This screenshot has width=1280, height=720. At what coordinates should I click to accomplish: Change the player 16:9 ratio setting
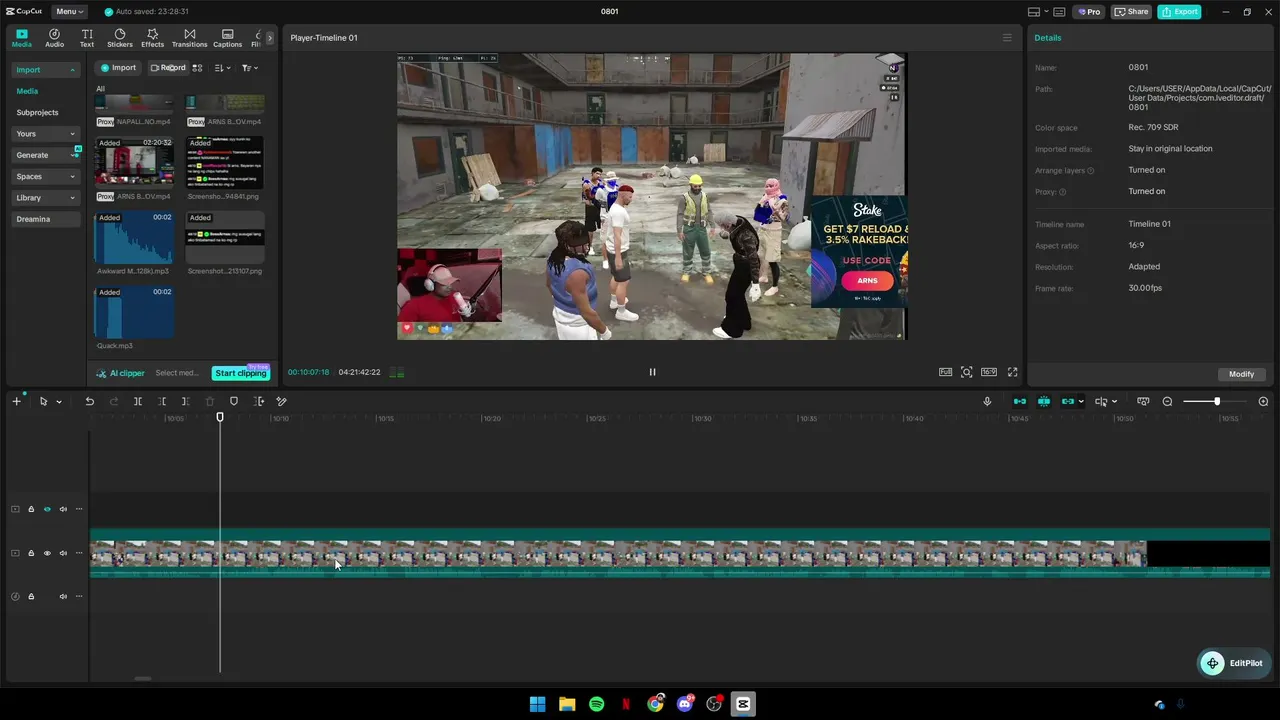(x=989, y=372)
